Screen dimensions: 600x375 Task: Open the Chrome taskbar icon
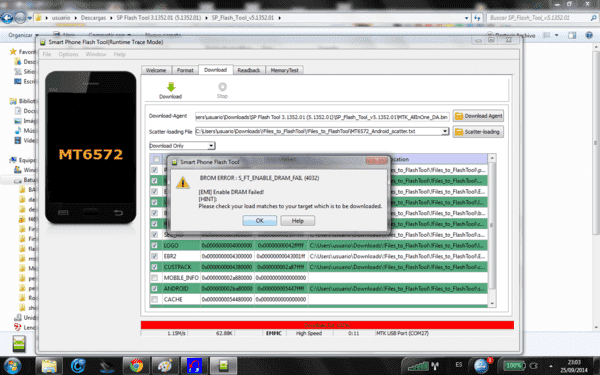tap(136, 366)
